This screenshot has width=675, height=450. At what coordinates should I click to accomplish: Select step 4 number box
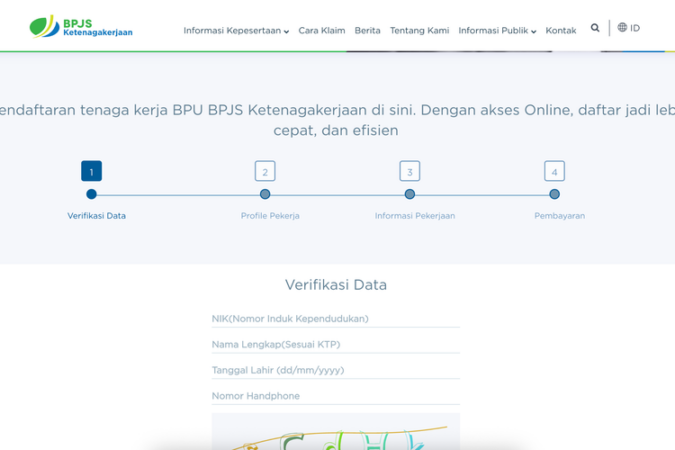554,171
